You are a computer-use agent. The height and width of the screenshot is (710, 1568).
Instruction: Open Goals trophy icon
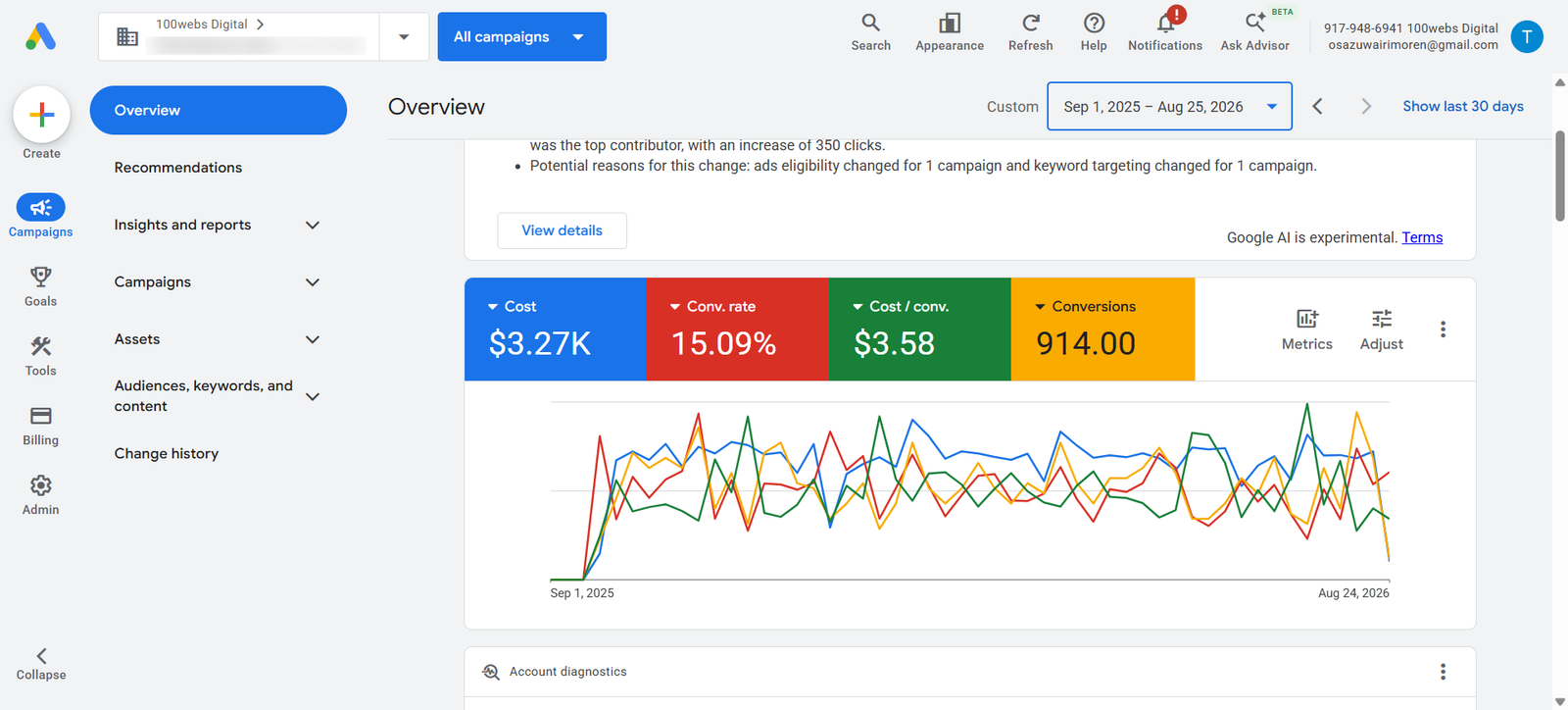click(40, 277)
